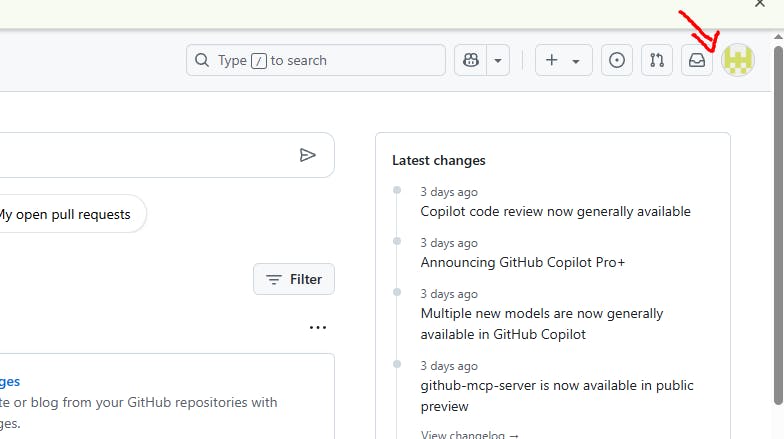The image size is (784, 439).
Task: Click the View changelog link
Action: (470, 435)
